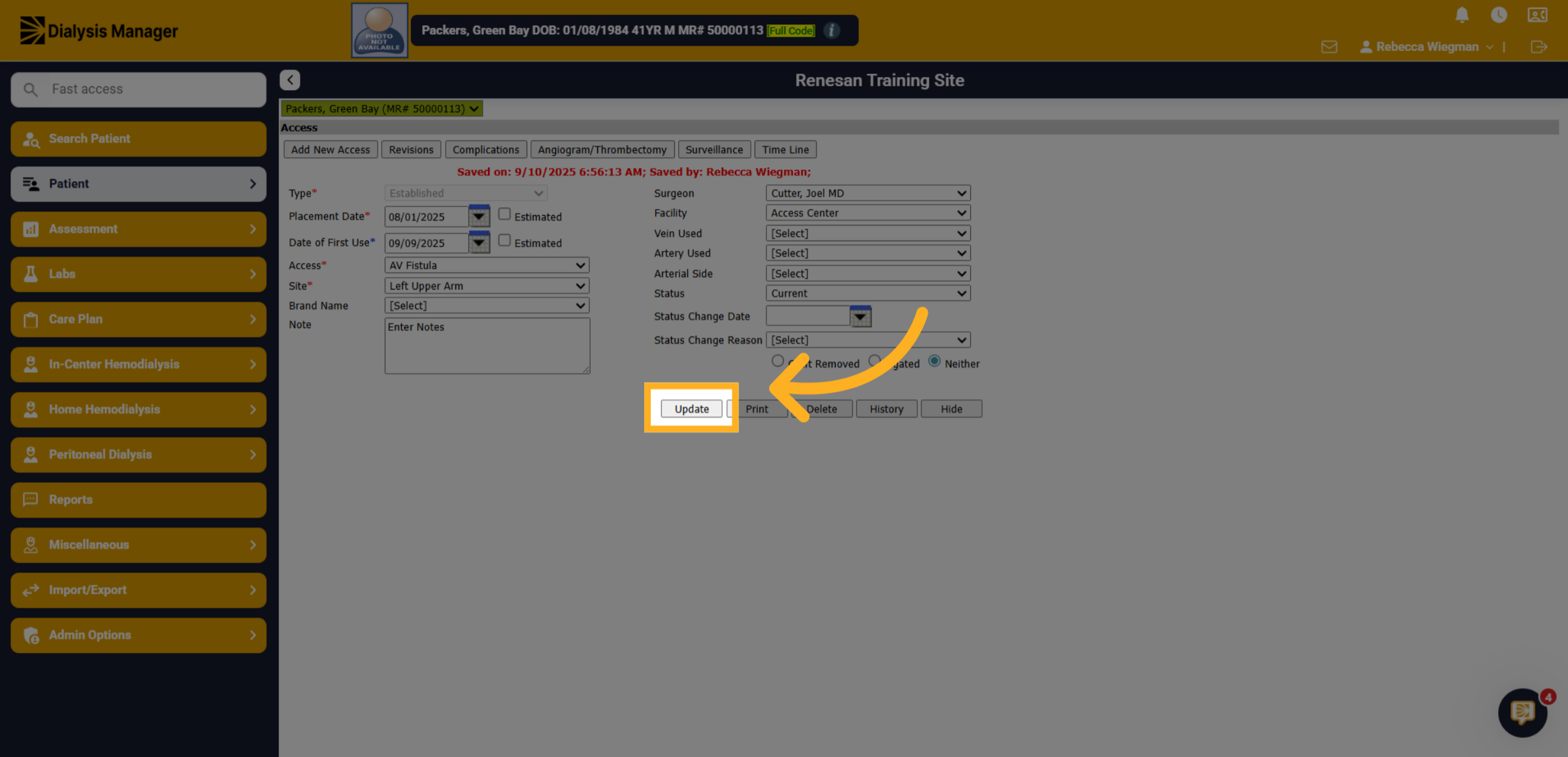Click the Dialysis Manager logo
The height and width of the screenshot is (757, 1568).
[x=99, y=31]
